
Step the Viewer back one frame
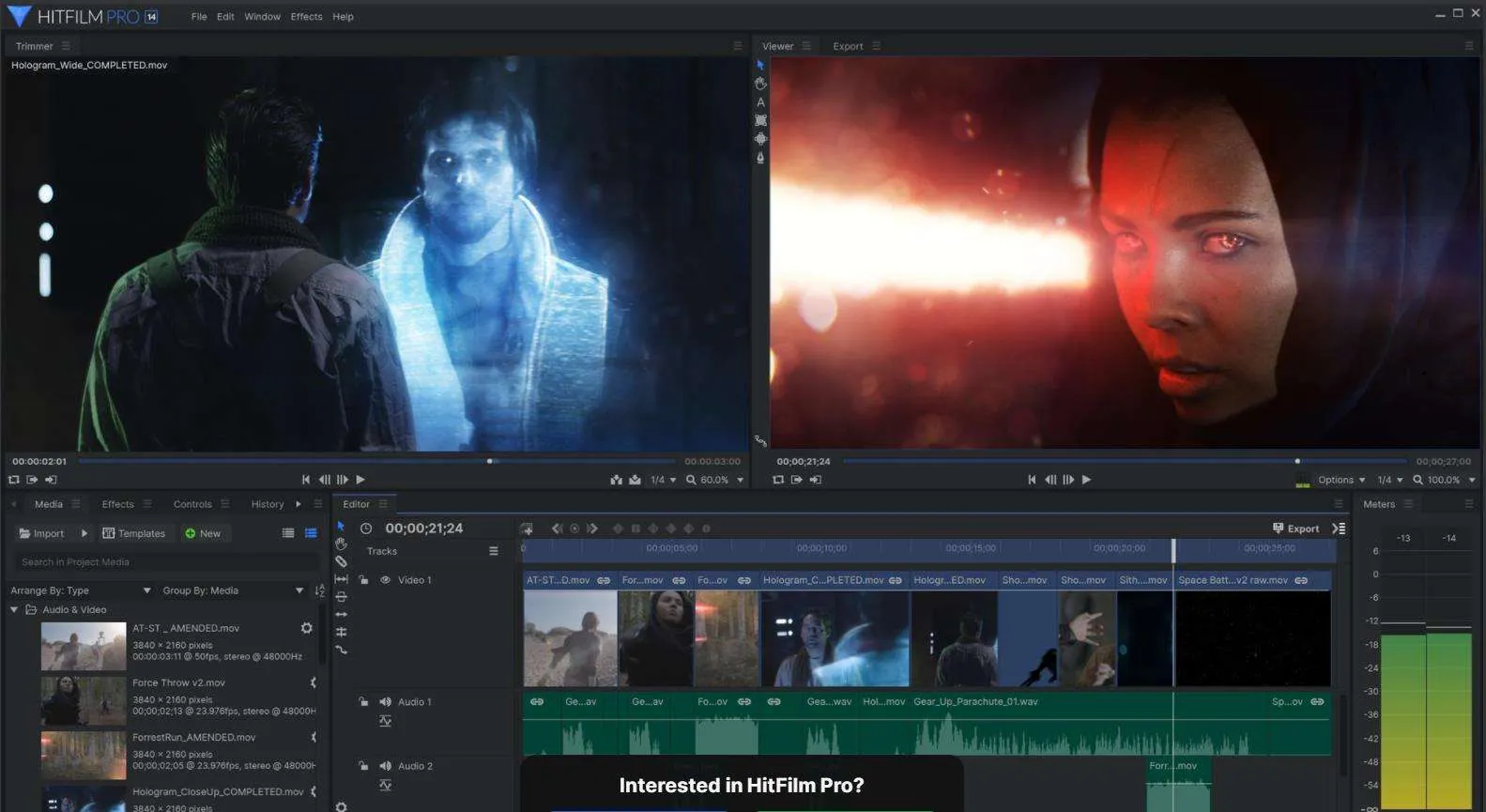coord(1050,480)
